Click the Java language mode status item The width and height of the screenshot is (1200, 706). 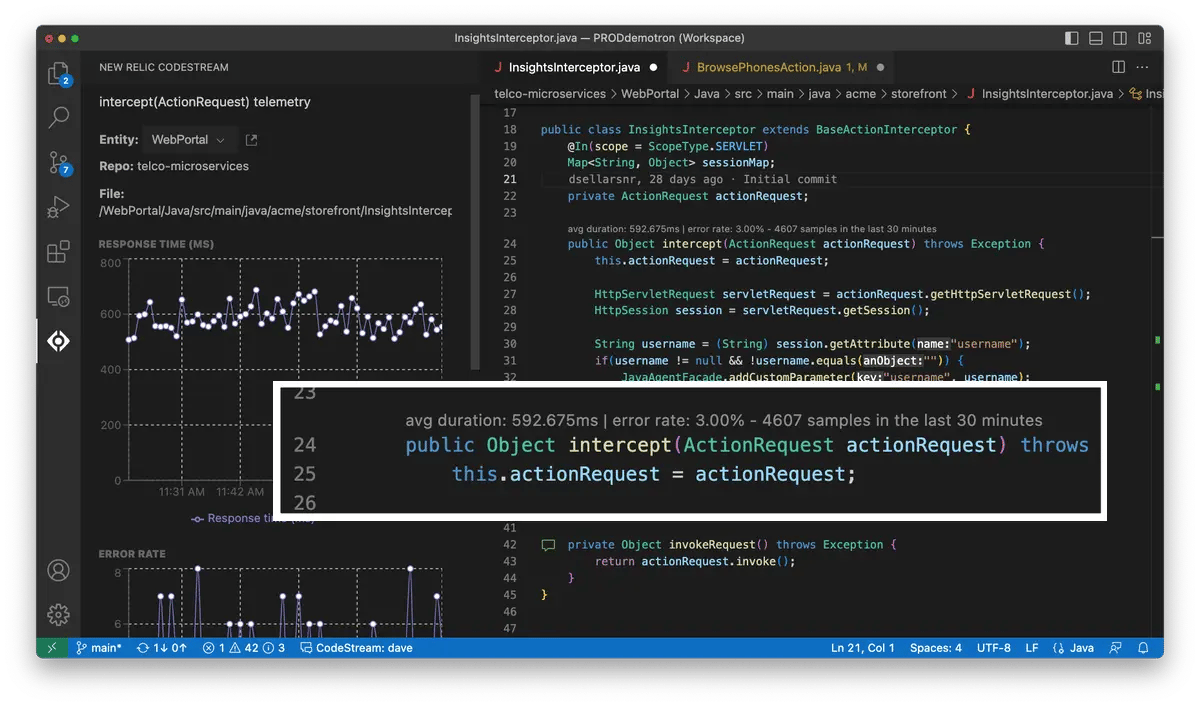[x=1074, y=648]
